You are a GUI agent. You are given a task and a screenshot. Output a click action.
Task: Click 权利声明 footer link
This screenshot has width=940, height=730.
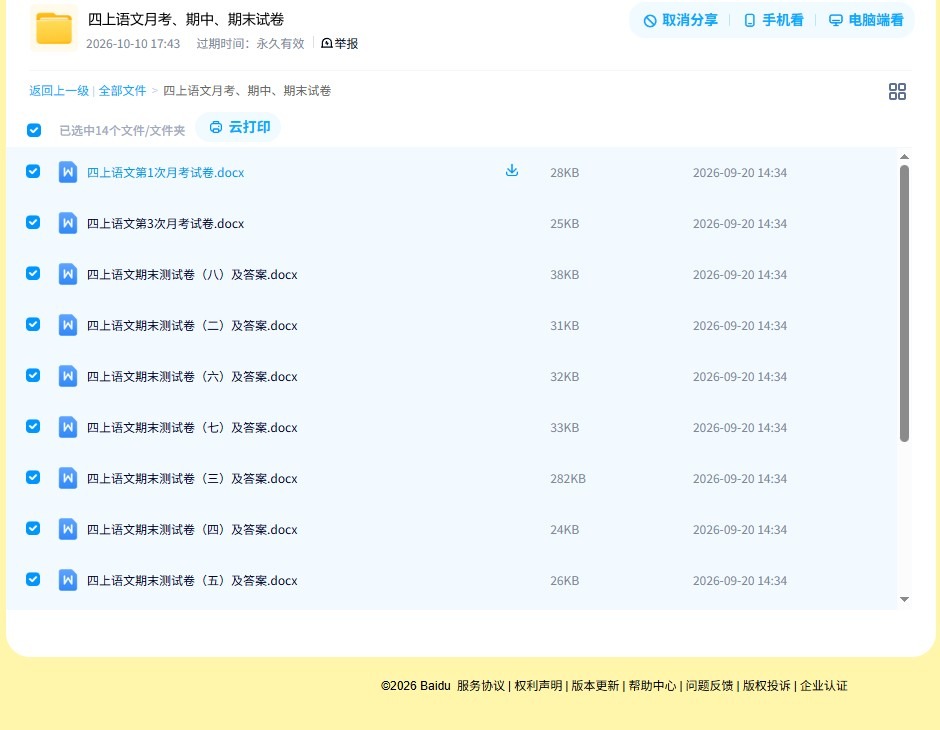(x=538, y=686)
